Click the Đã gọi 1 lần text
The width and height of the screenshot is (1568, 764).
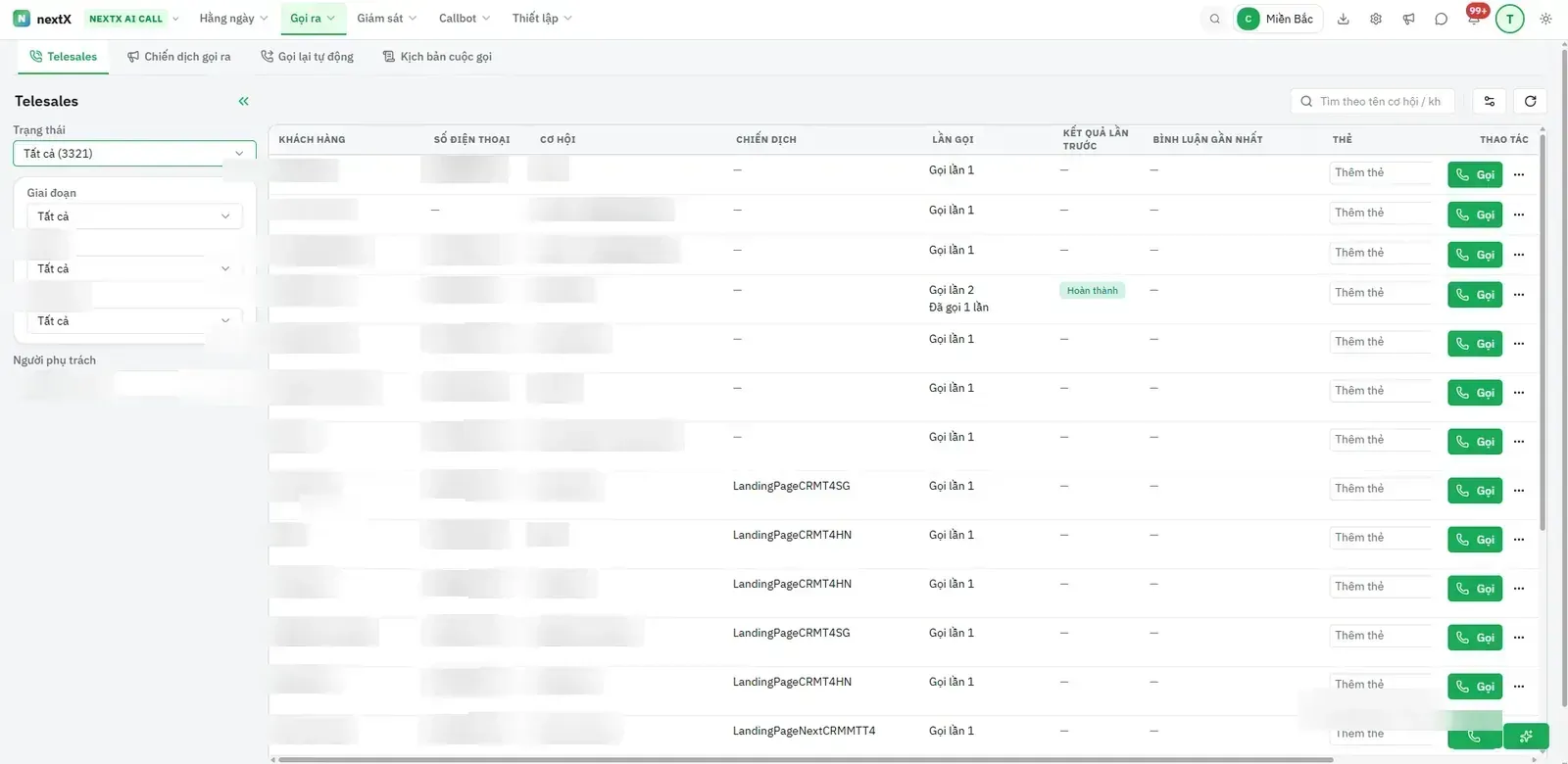[958, 308]
